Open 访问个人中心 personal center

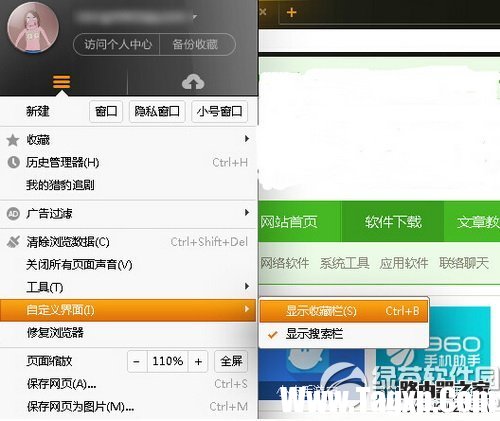pos(117,44)
